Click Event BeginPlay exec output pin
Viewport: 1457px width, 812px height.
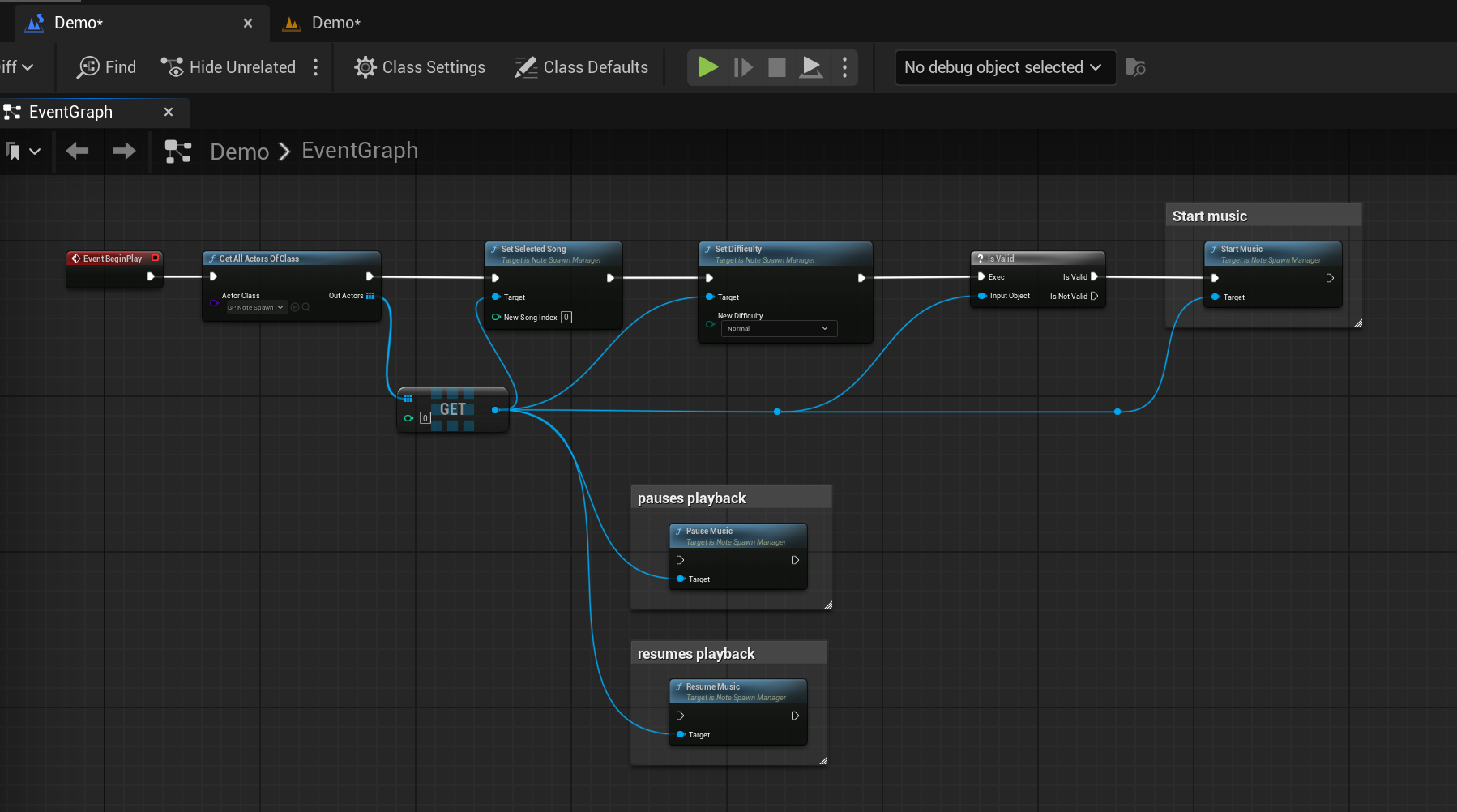[x=151, y=276]
